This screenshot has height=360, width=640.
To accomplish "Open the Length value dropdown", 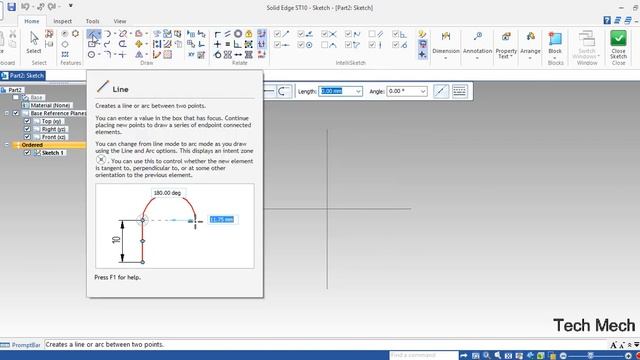I will (x=358, y=91).
